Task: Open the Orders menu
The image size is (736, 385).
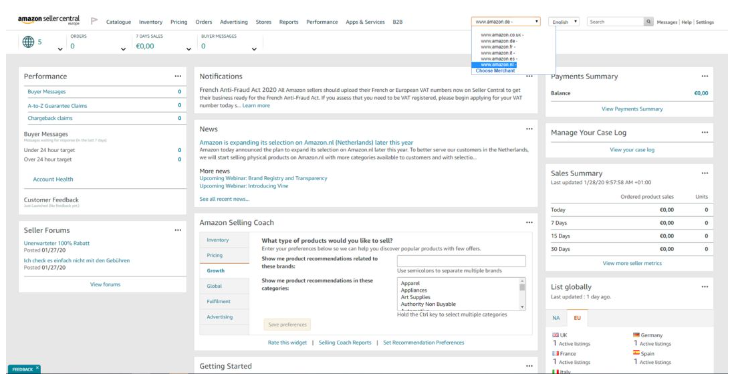Action: point(204,22)
